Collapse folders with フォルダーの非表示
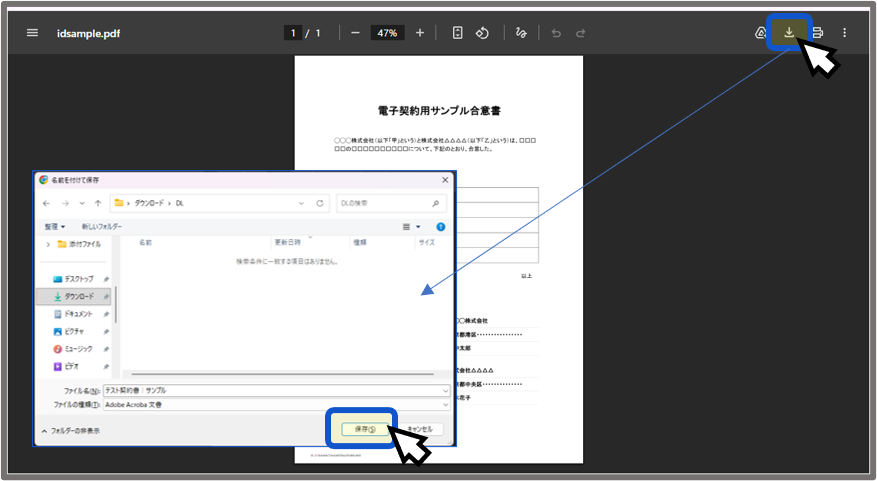The width and height of the screenshot is (877, 481). 70,431
